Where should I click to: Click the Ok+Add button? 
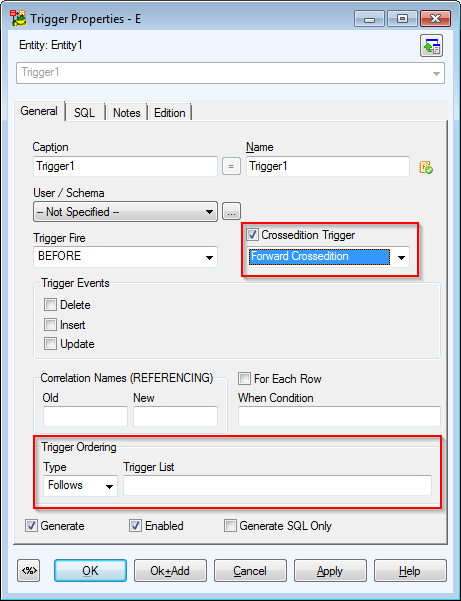pyautogui.click(x=170, y=571)
